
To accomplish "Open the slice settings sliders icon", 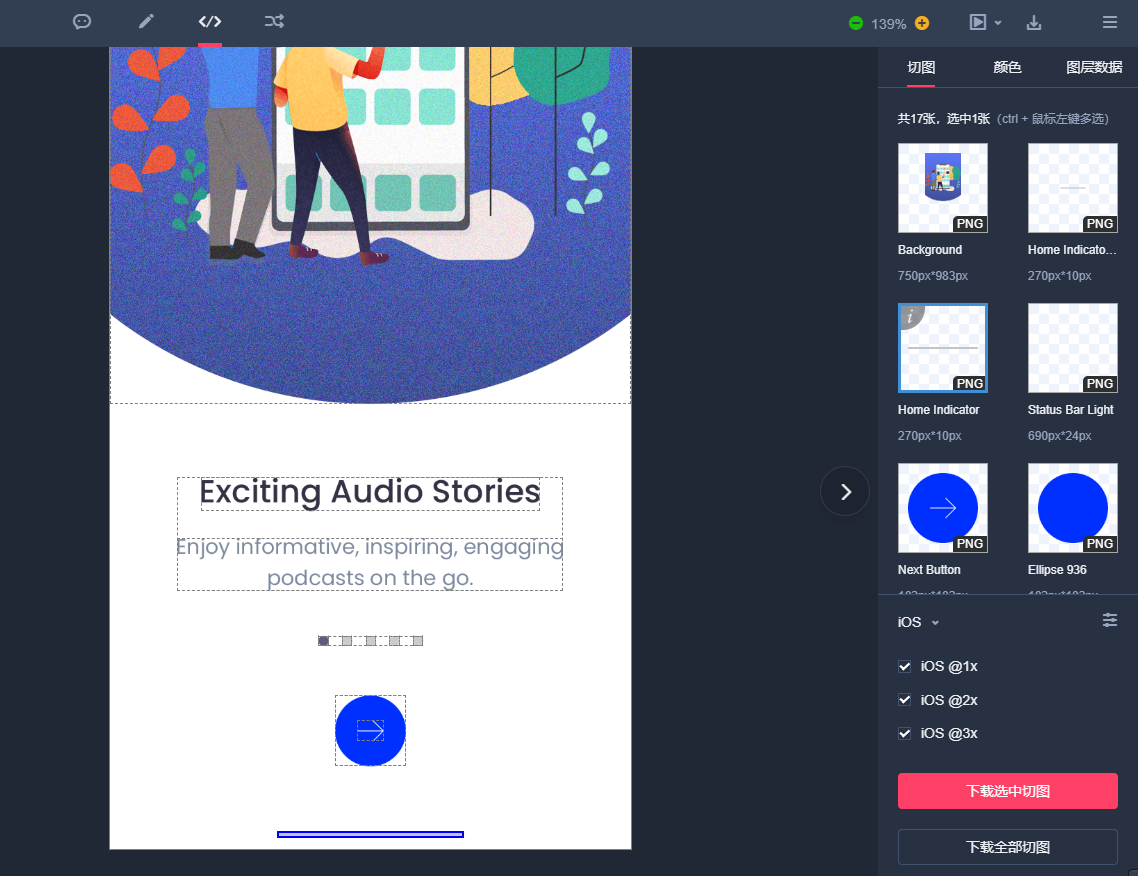I will point(1110,621).
